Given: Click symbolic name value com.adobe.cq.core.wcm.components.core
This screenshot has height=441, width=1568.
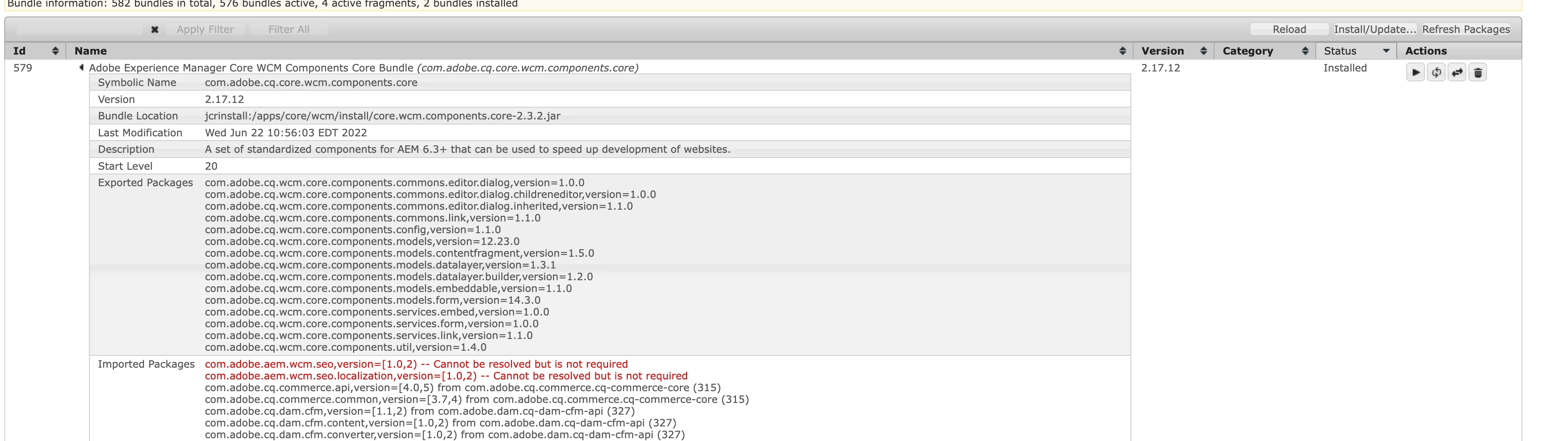Looking at the screenshot, I should click(x=311, y=83).
